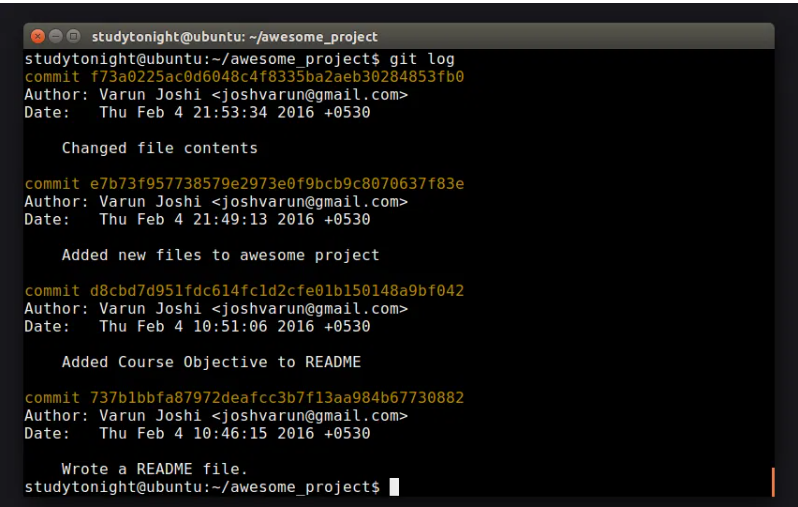Click the orange scrollbar at right edge
Viewport: 798px width, 507px height.
click(772, 480)
